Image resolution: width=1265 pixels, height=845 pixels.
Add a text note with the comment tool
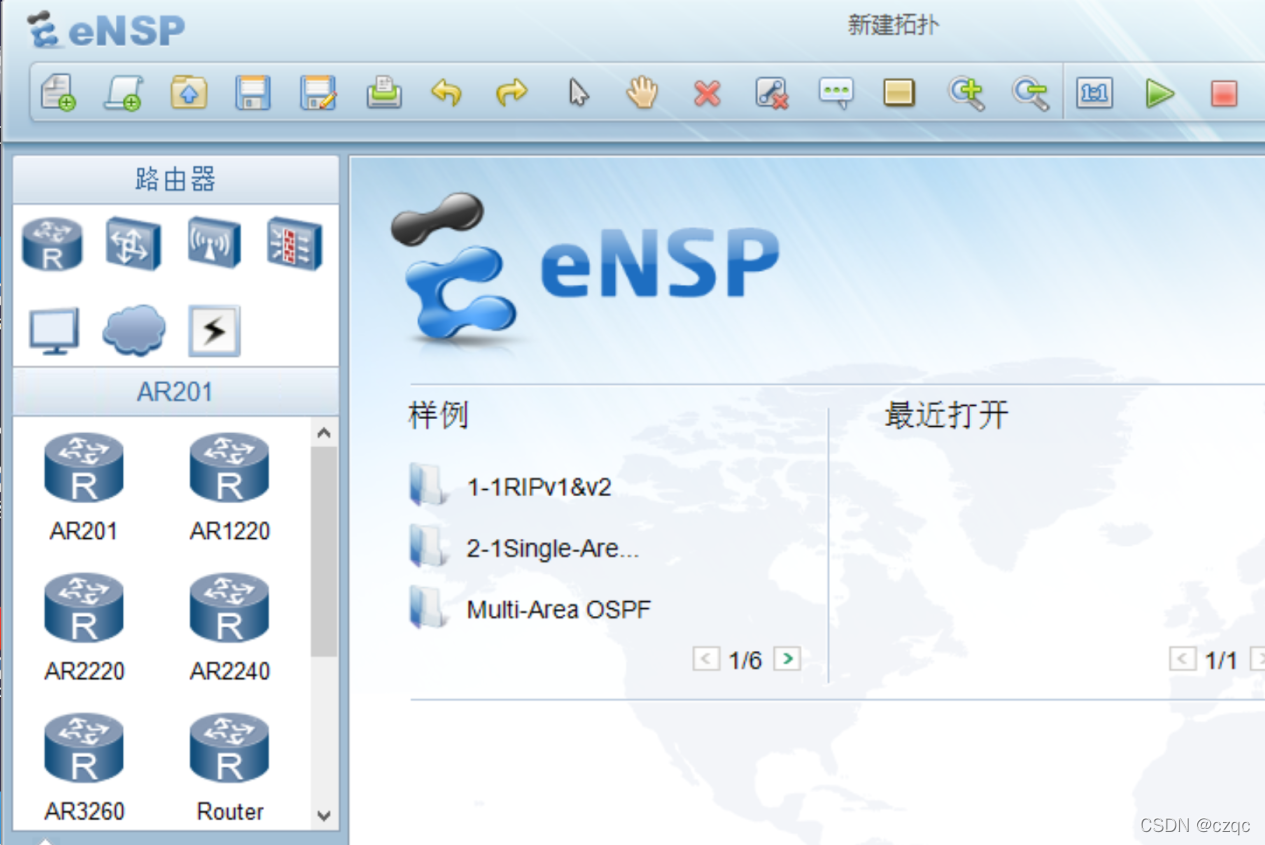coord(836,93)
